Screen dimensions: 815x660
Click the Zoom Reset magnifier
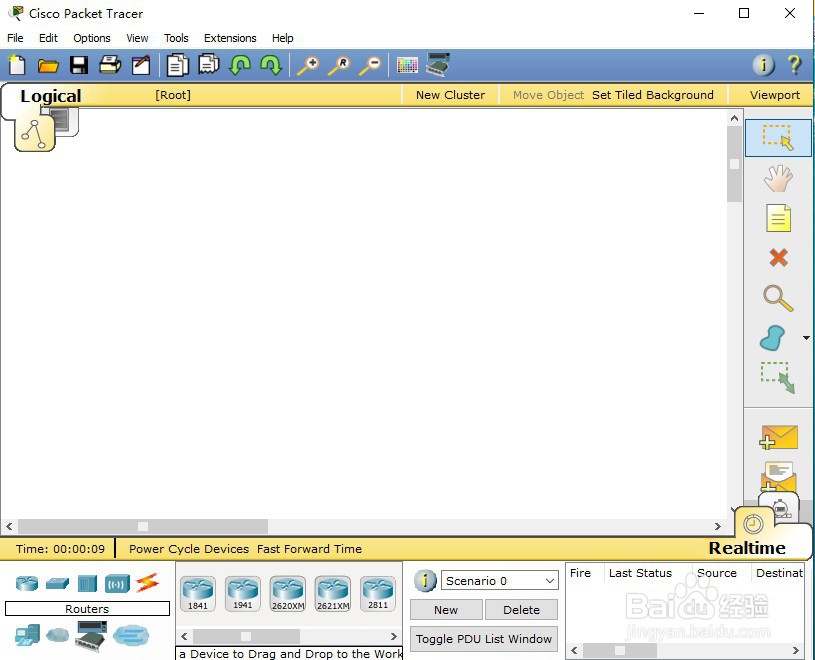pyautogui.click(x=339, y=66)
